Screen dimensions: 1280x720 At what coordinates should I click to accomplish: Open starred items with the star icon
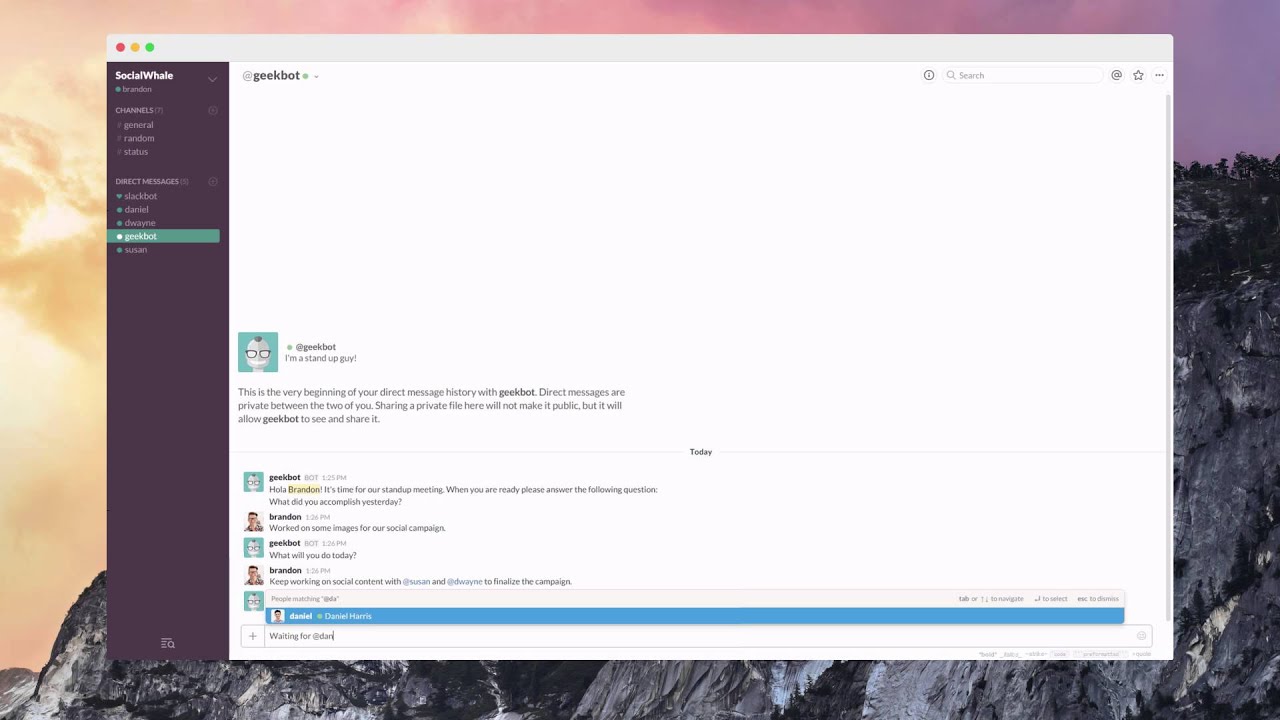(x=1138, y=75)
